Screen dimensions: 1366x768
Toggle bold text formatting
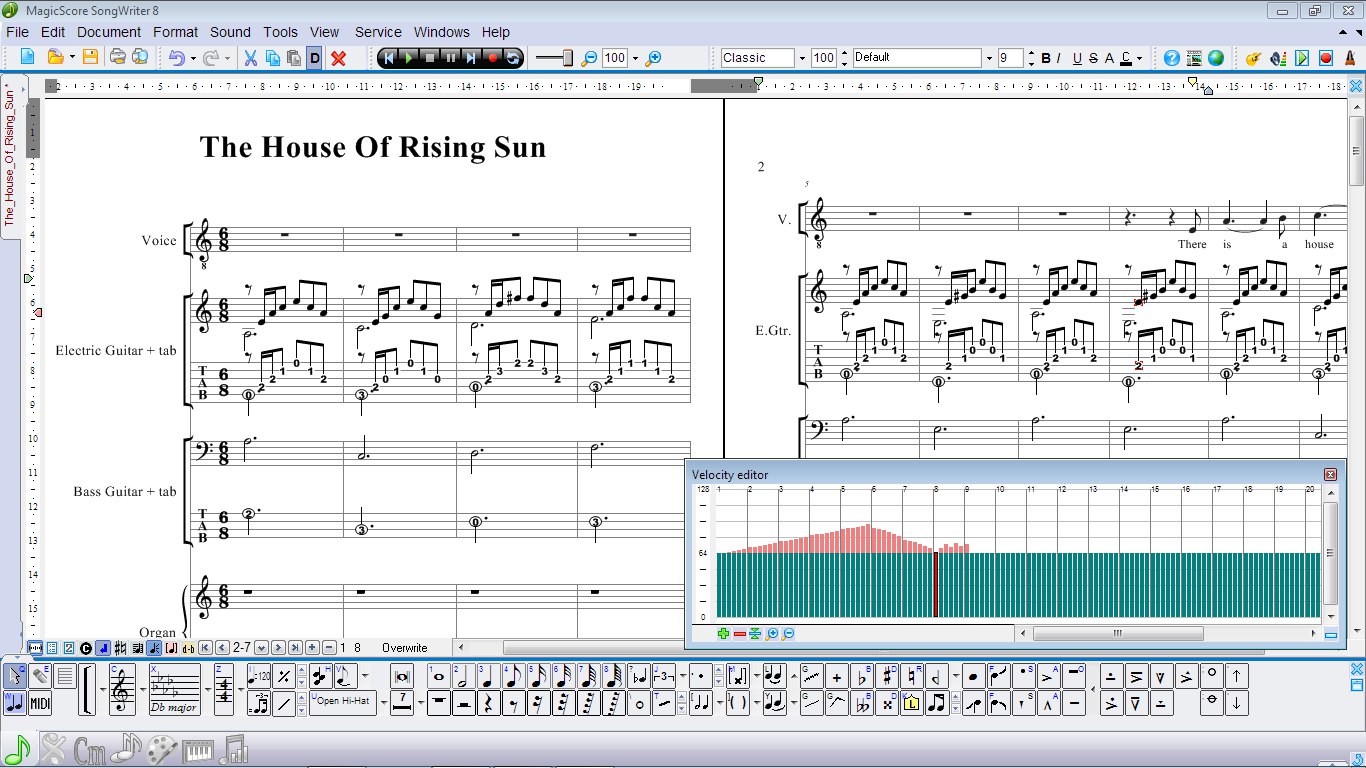(1046, 58)
